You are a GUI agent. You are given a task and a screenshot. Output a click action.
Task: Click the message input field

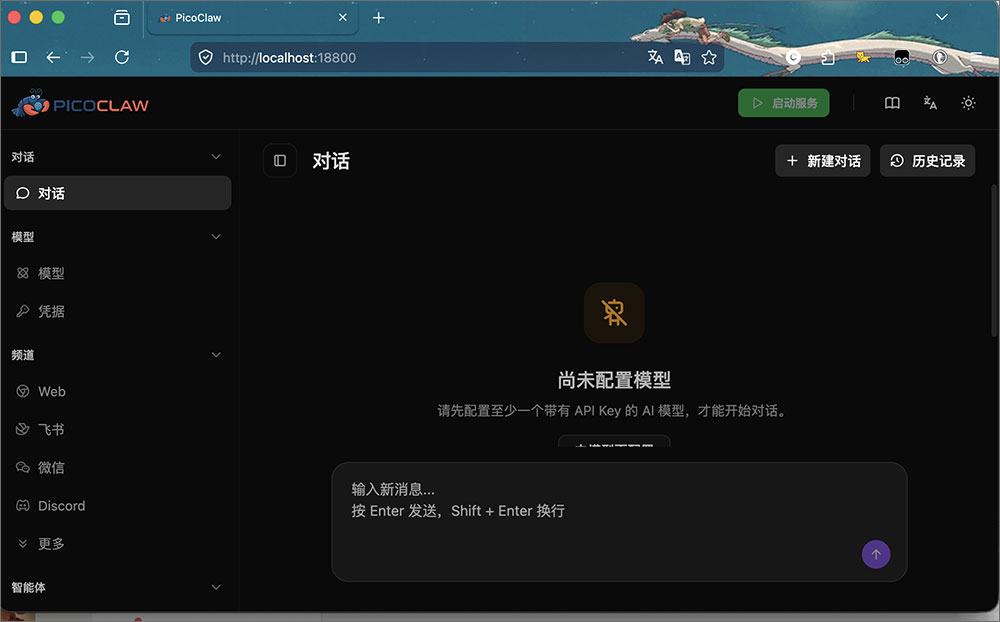click(619, 521)
